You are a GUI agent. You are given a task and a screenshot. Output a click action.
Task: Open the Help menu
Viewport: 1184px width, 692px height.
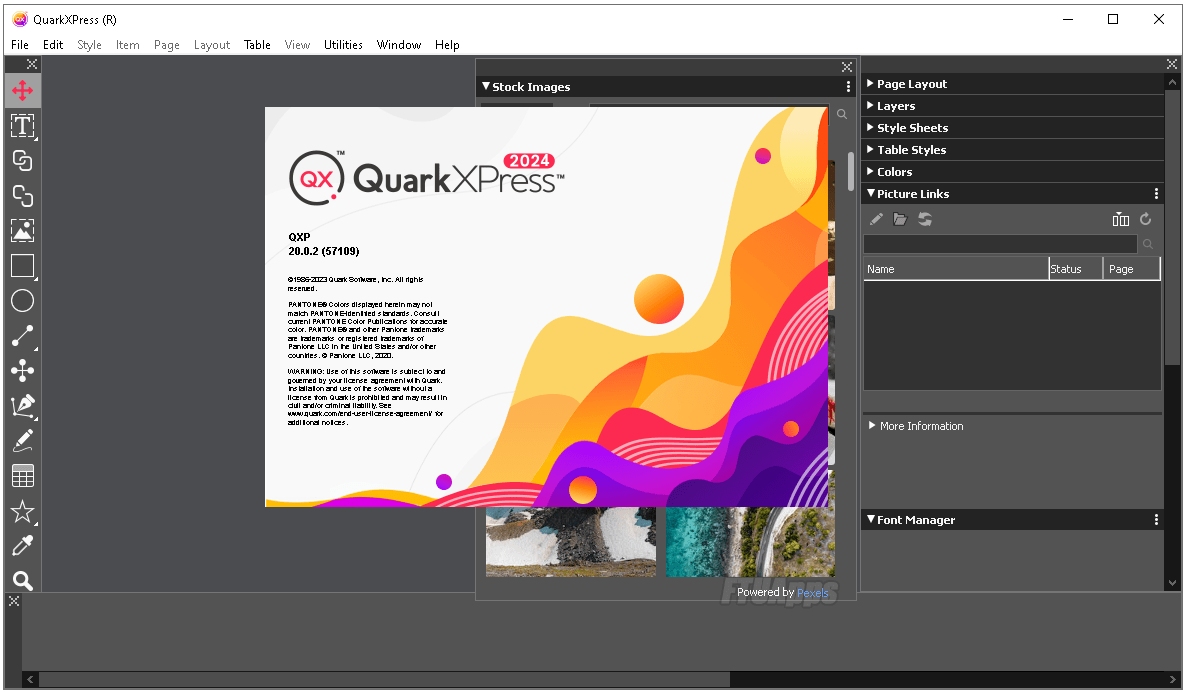(447, 45)
